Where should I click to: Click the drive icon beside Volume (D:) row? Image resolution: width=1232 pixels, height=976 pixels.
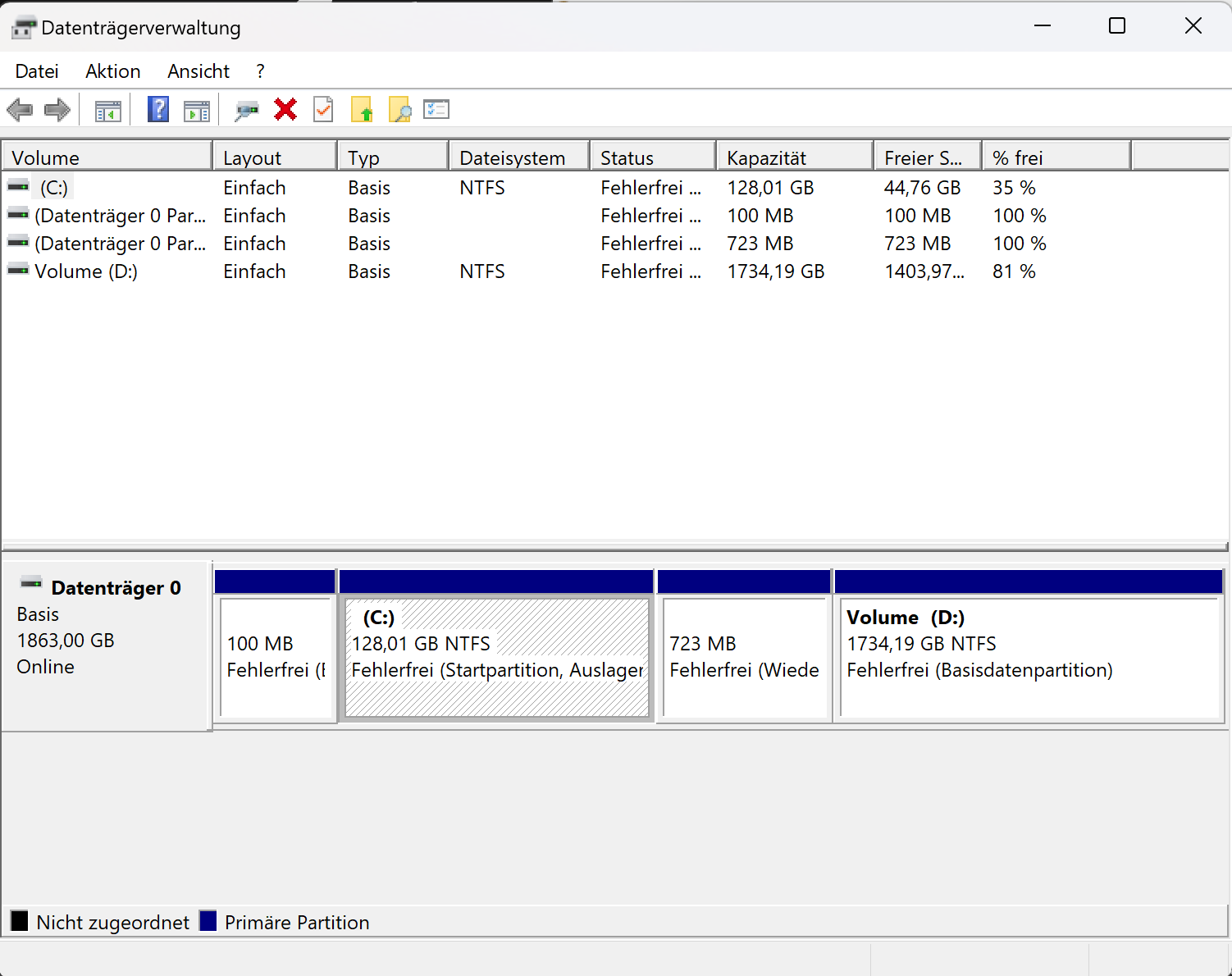[18, 270]
